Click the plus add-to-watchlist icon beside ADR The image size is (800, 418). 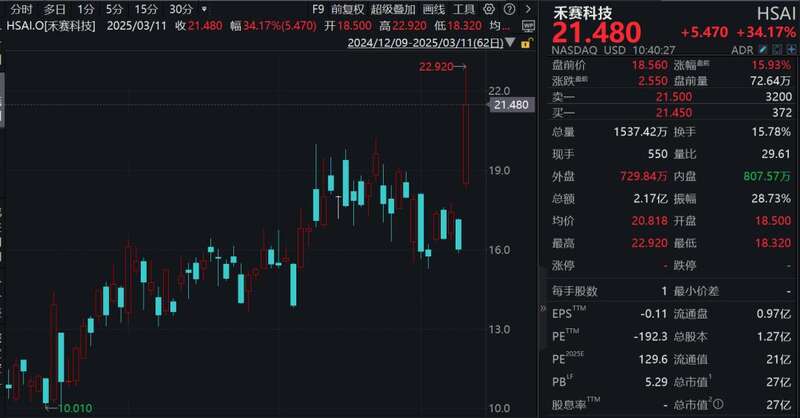coord(791,50)
